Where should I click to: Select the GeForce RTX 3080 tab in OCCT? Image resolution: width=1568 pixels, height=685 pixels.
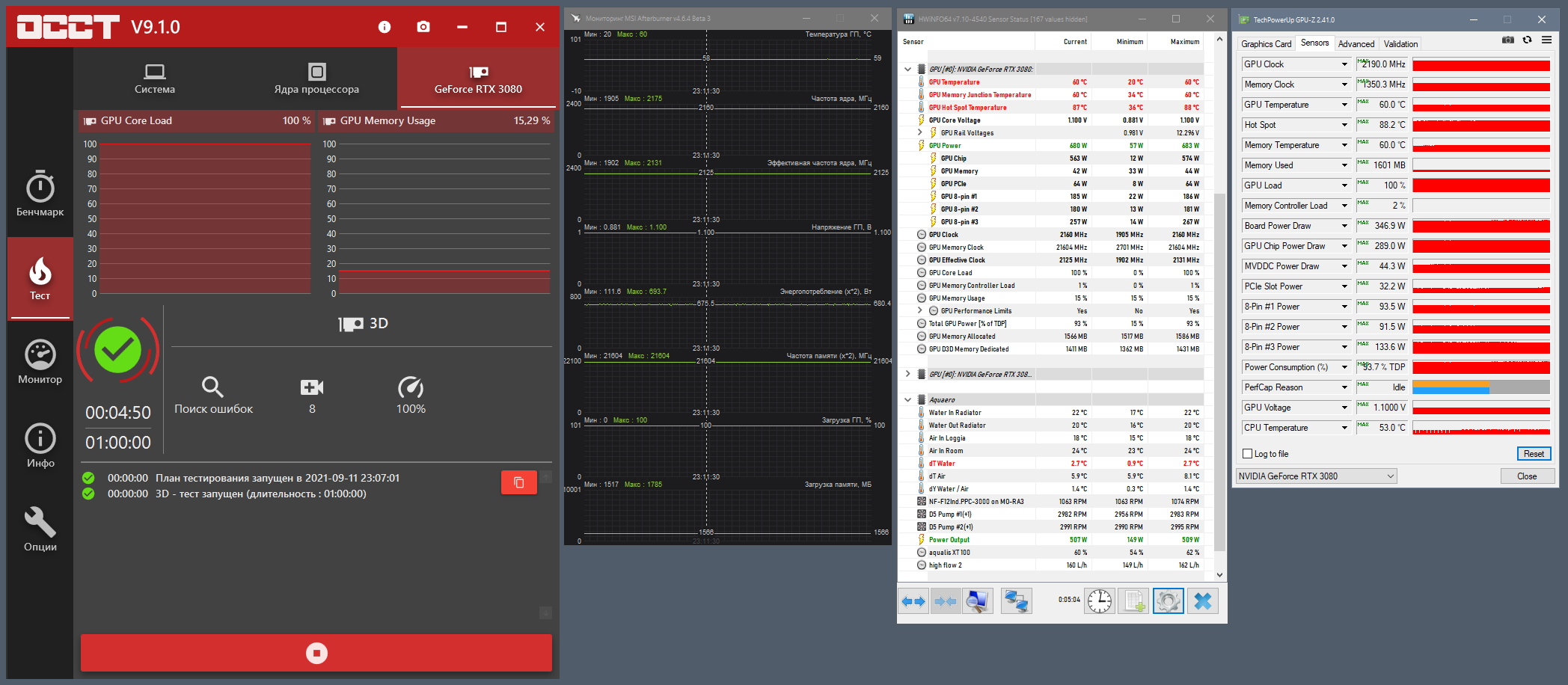tap(478, 79)
